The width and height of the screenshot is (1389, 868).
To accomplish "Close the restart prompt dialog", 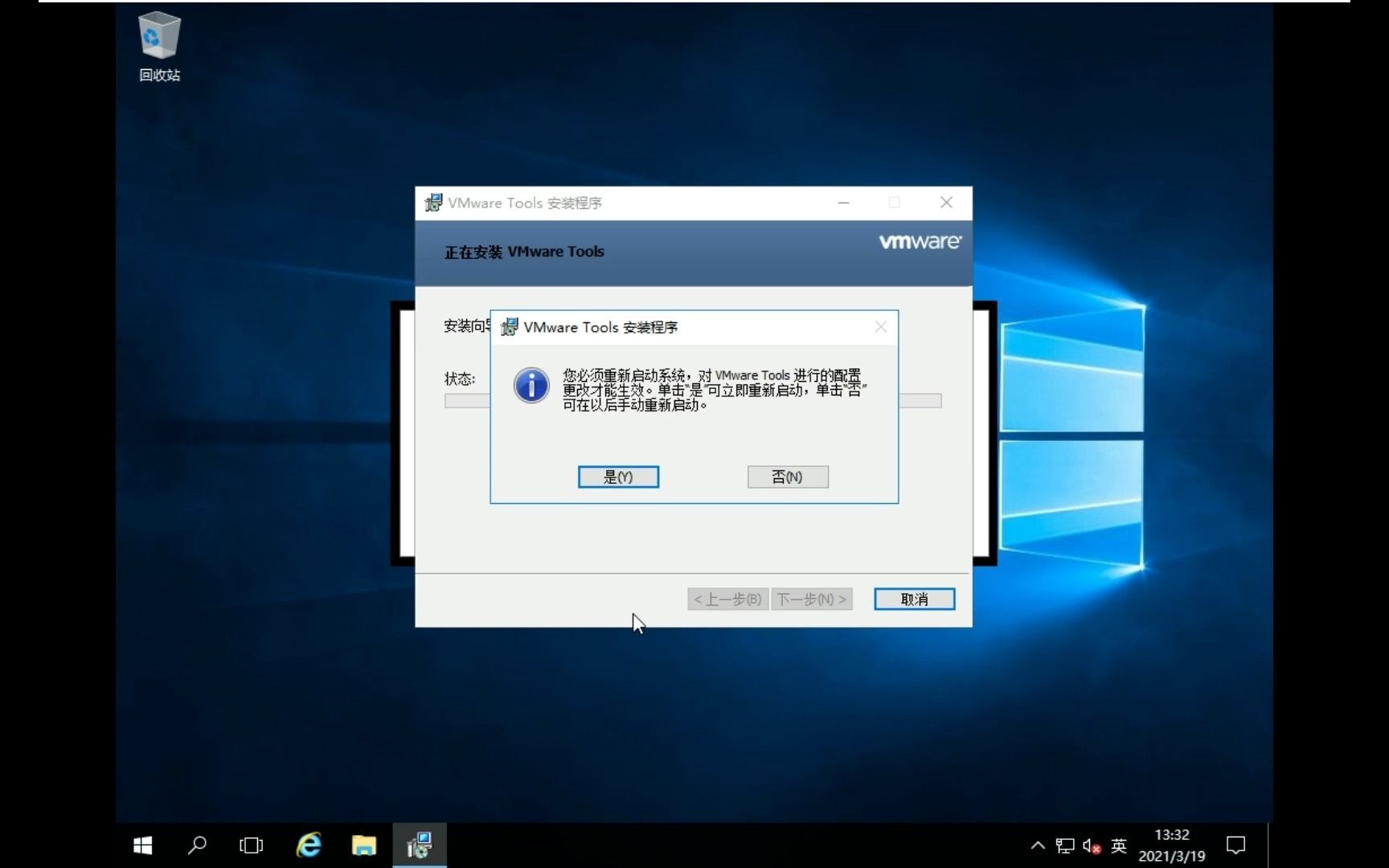I will 881,326.
